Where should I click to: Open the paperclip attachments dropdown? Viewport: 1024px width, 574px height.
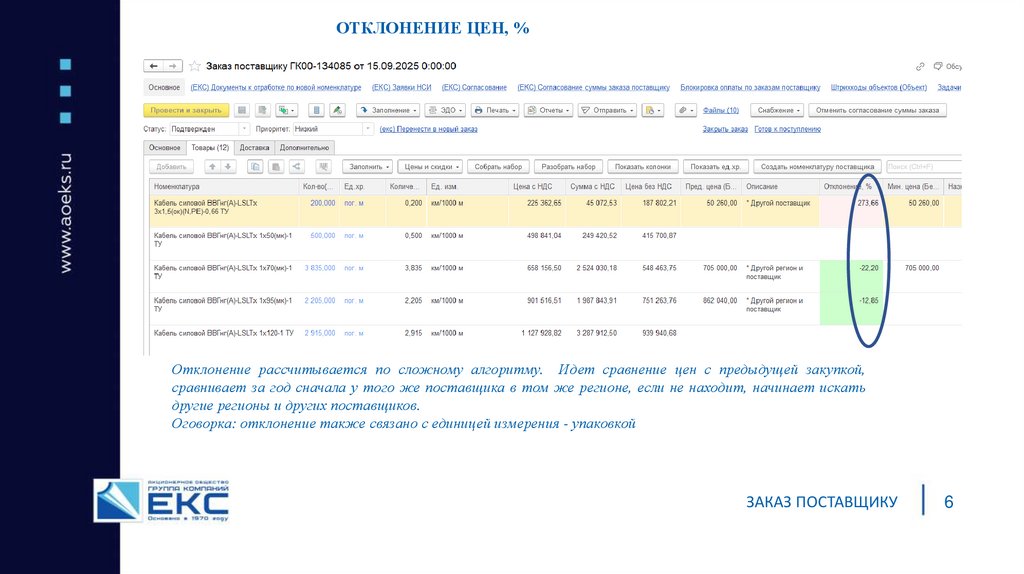pyautogui.click(x=686, y=110)
